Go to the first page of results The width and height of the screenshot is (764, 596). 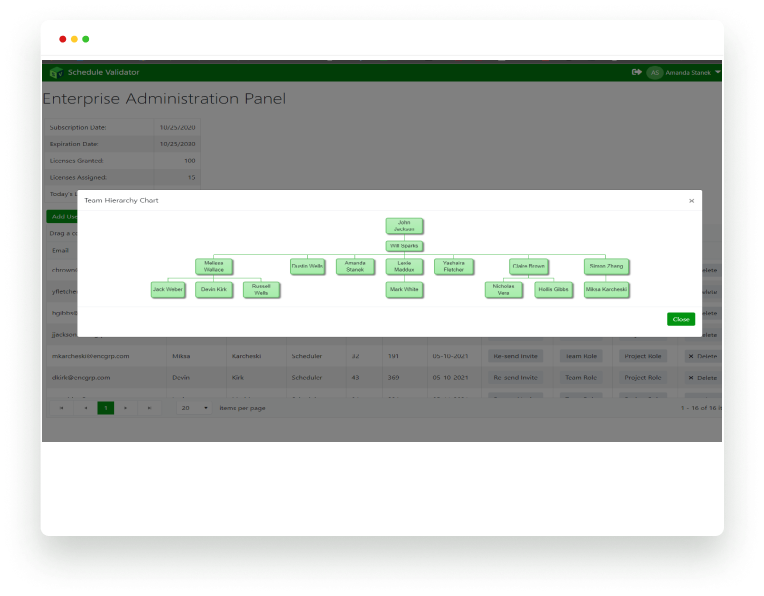click(x=61, y=408)
